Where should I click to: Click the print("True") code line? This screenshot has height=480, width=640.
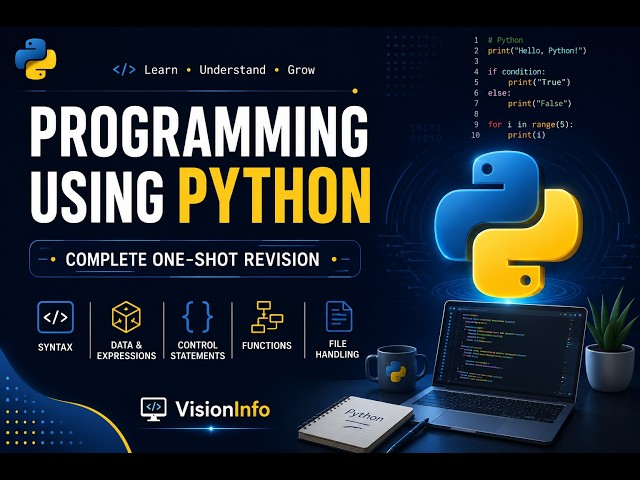coord(539,82)
